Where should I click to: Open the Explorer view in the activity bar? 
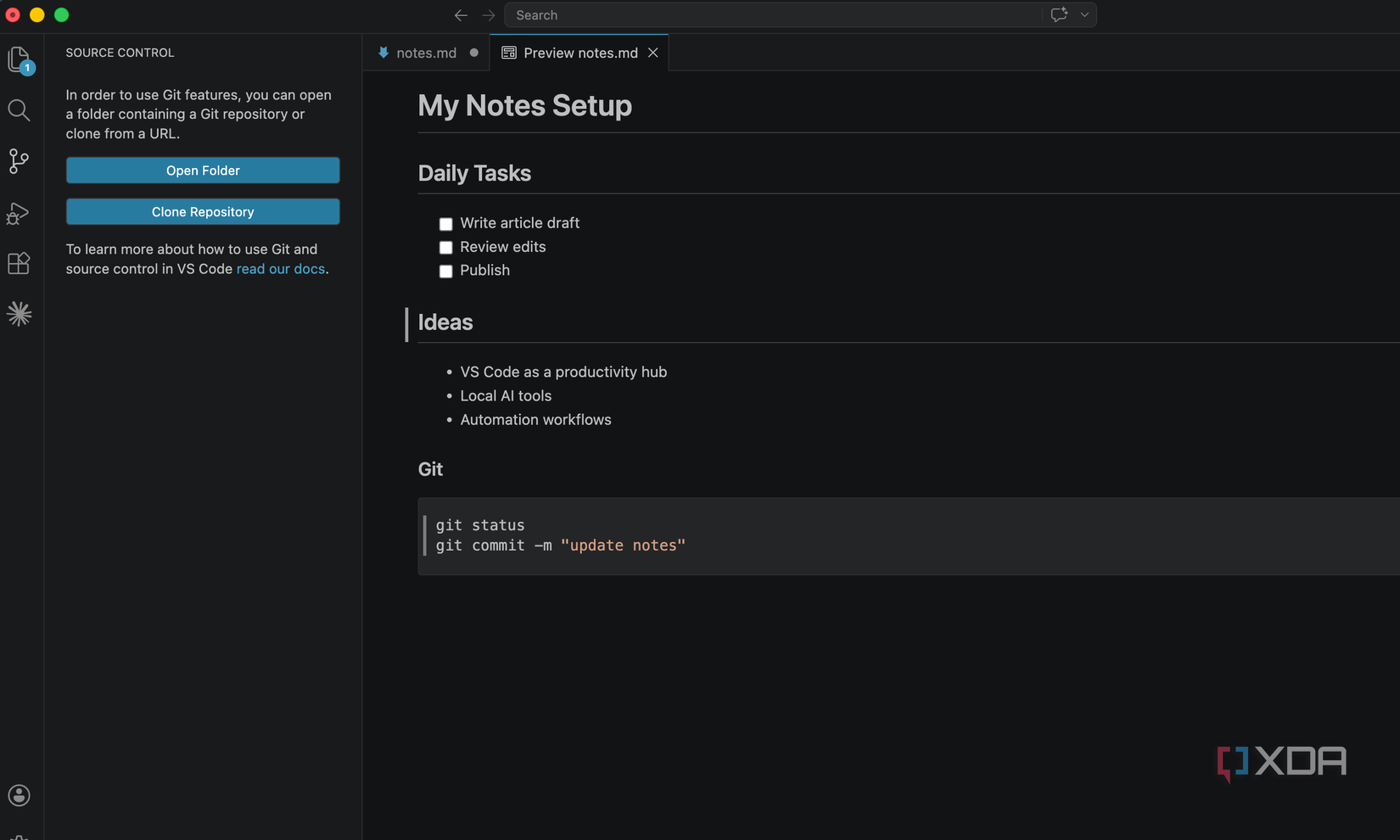19,59
